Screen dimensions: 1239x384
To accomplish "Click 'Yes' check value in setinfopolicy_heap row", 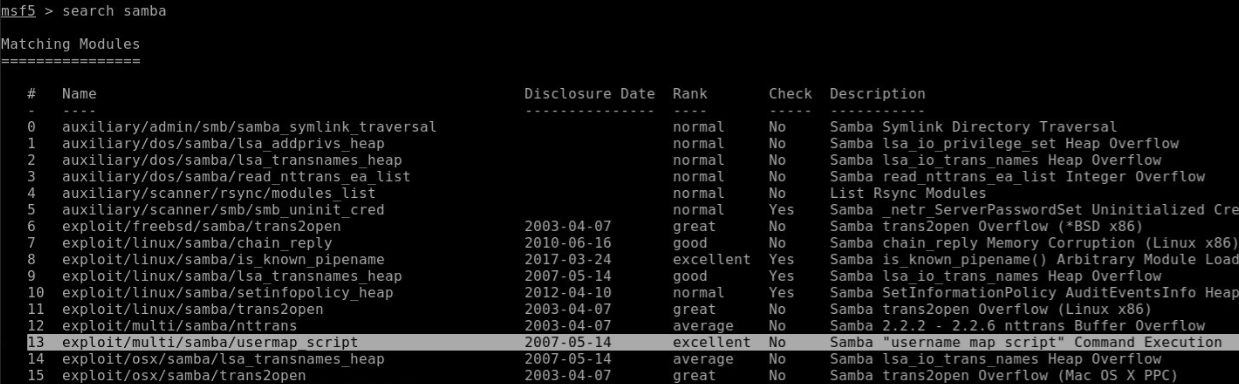I will click(781, 292).
